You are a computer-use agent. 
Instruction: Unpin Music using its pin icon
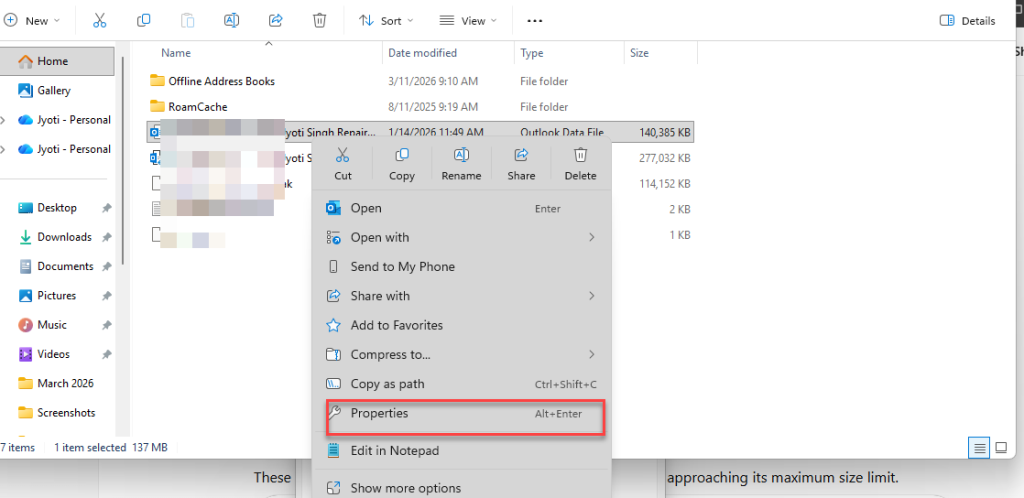click(x=106, y=325)
